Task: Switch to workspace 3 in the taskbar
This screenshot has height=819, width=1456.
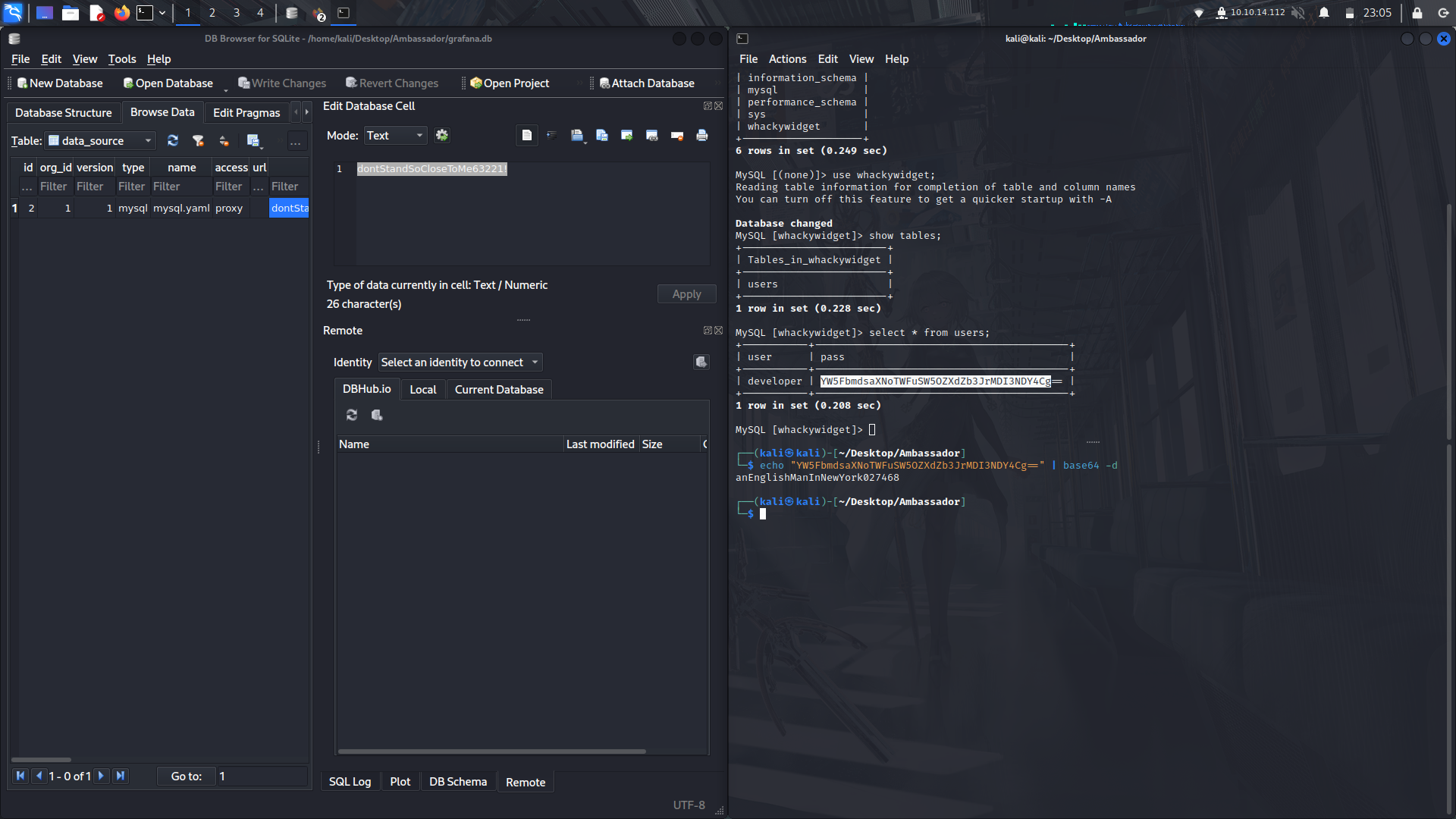Action: [x=236, y=13]
